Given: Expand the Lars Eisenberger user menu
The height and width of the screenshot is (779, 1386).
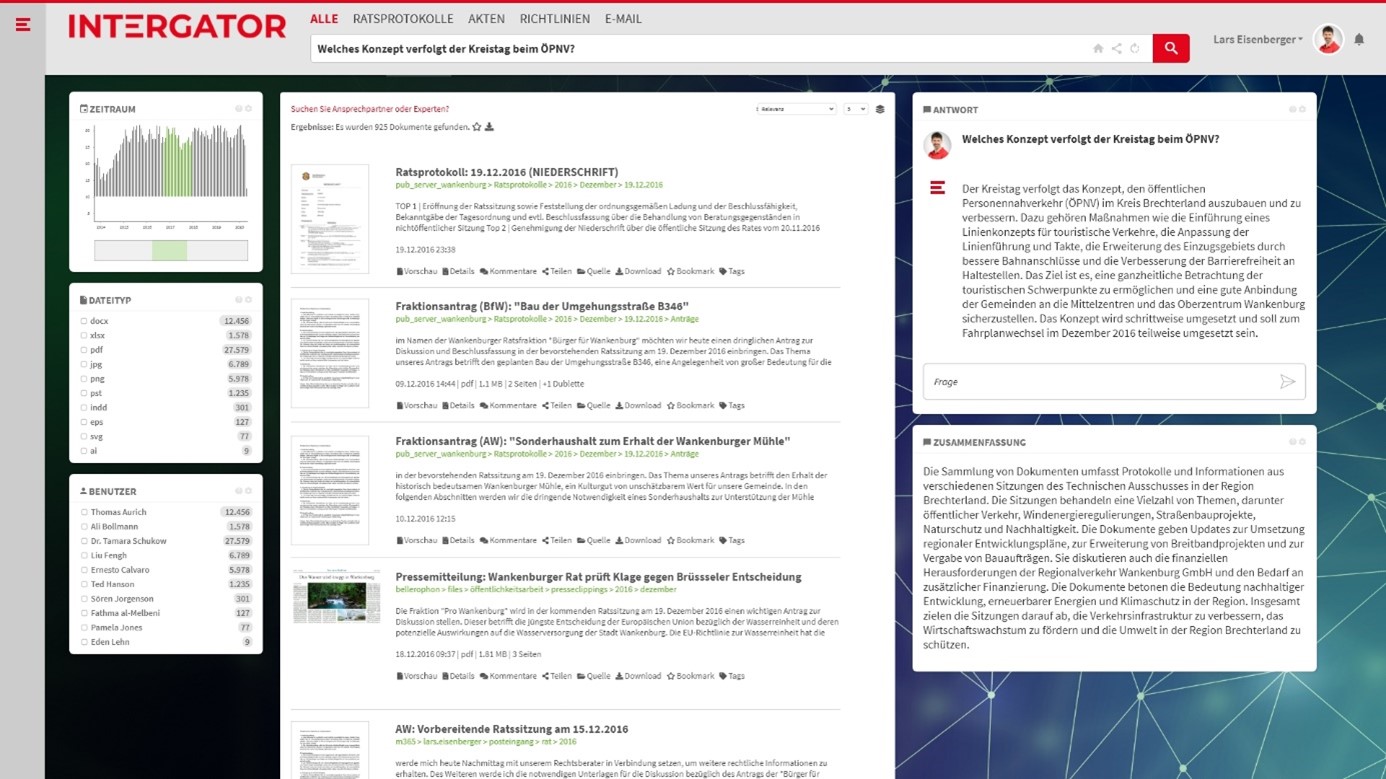Looking at the screenshot, I should (1258, 40).
